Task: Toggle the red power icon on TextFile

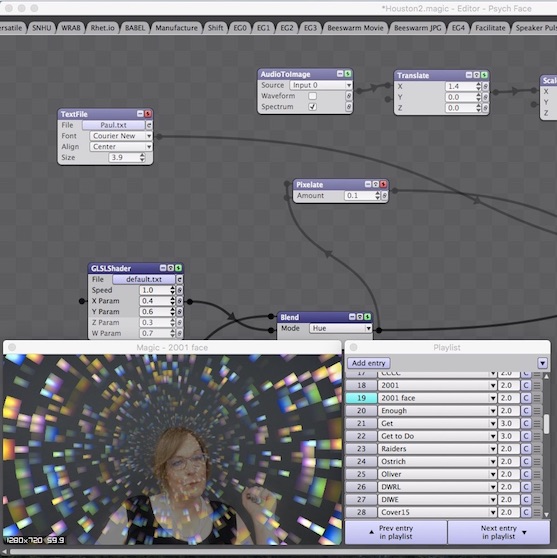Action: click(x=148, y=114)
